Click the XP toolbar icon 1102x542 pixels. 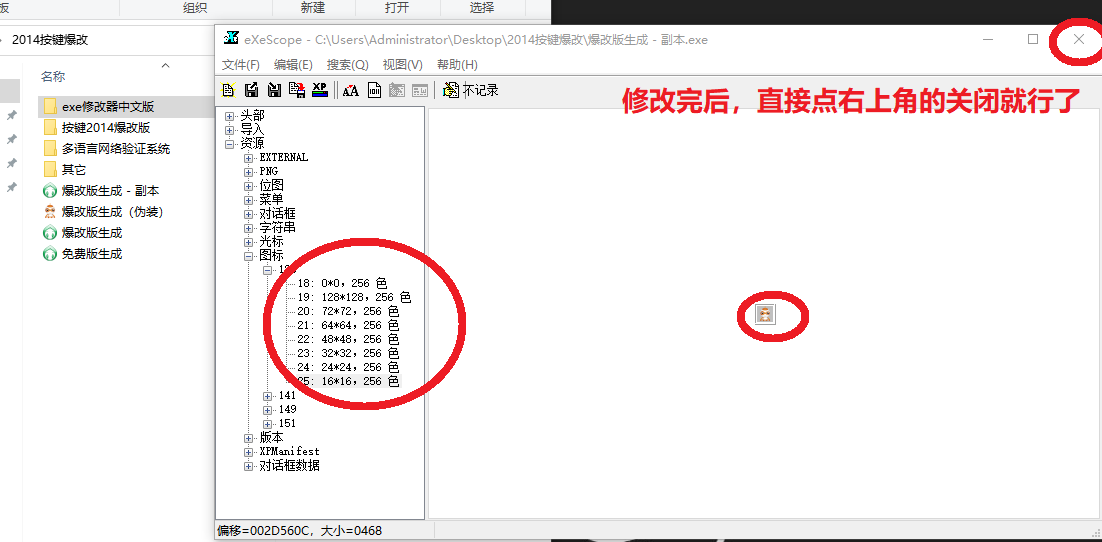point(320,90)
